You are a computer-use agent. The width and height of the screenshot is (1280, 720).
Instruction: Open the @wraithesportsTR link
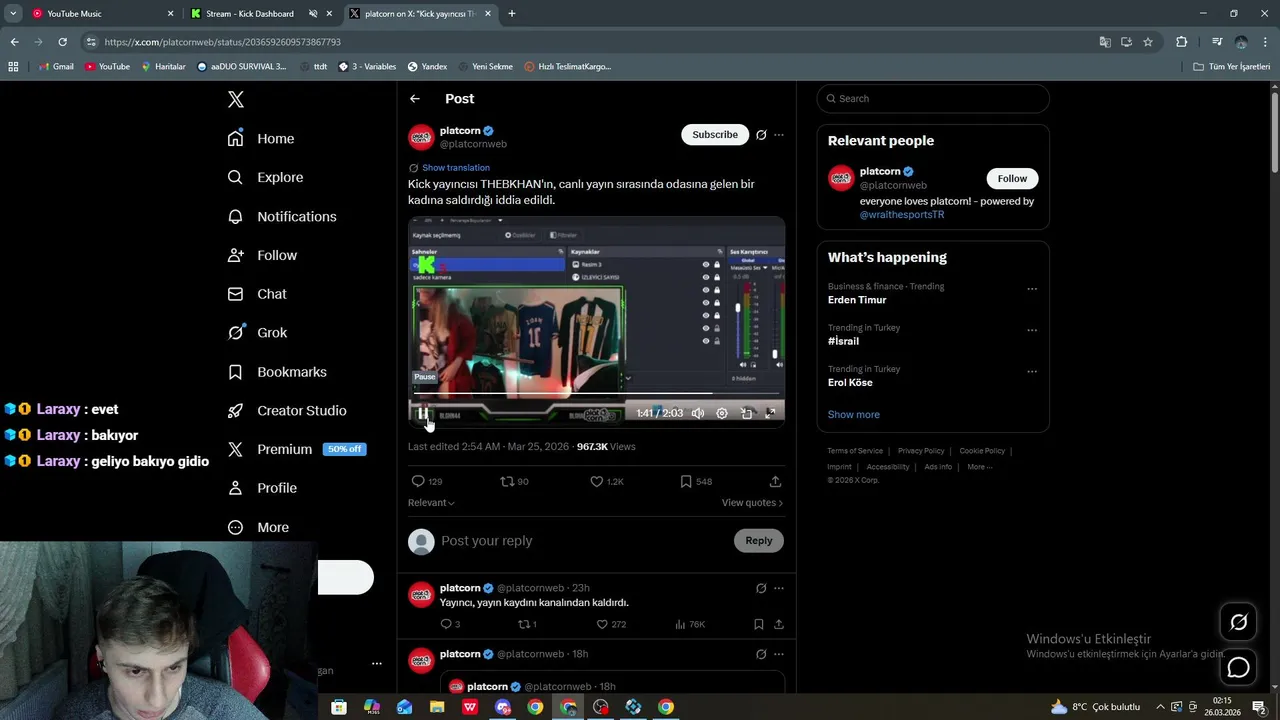tap(902, 215)
